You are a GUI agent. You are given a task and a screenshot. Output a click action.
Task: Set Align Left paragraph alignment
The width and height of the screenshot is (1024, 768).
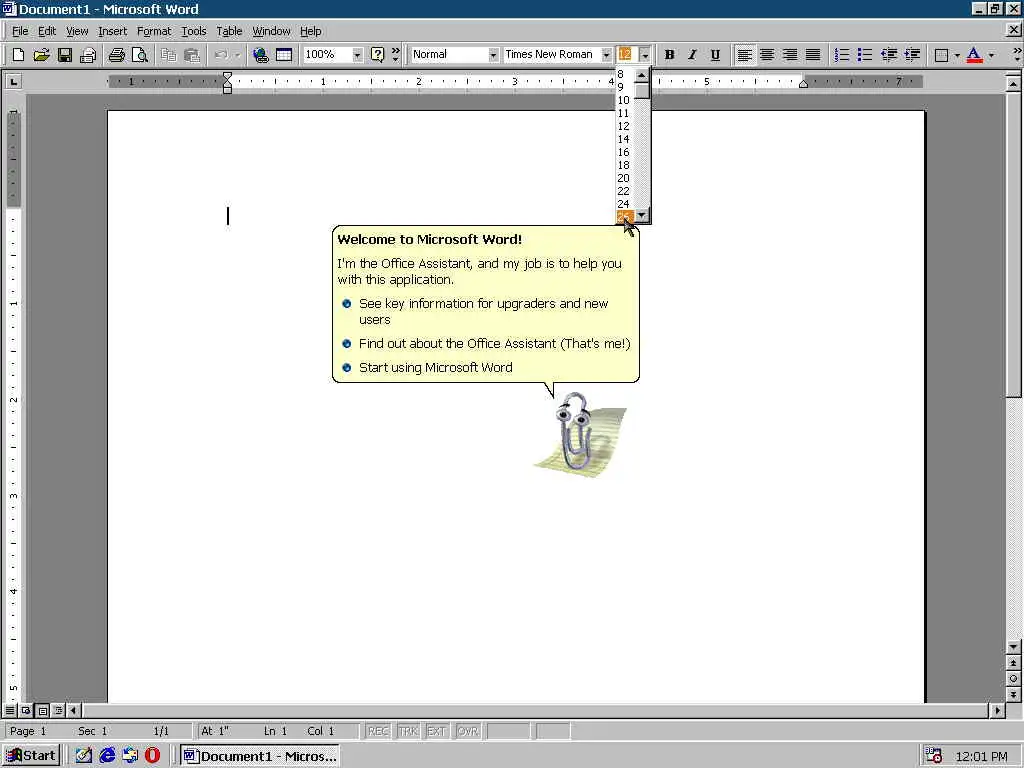coord(744,55)
